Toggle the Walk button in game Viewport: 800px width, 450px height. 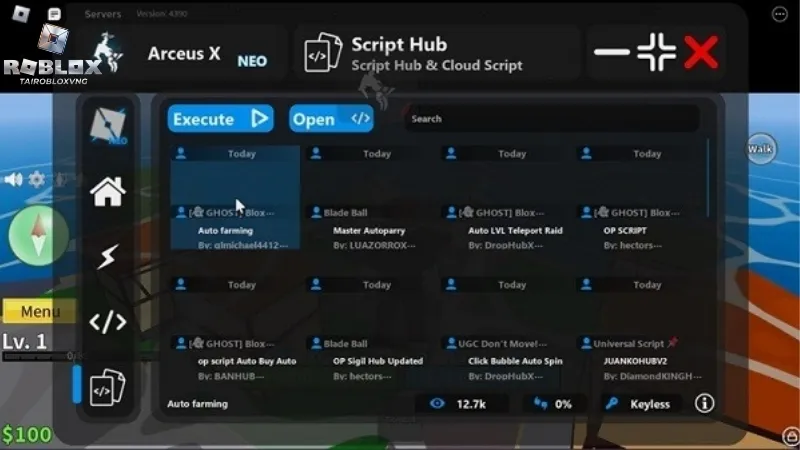[760, 149]
